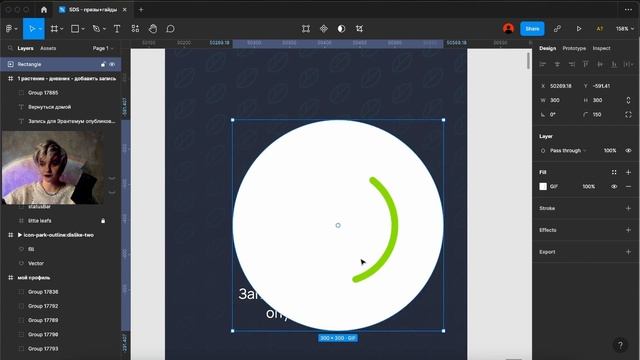Open the Move tool dropdown arrow
The height and width of the screenshot is (360, 640).
(40, 29)
